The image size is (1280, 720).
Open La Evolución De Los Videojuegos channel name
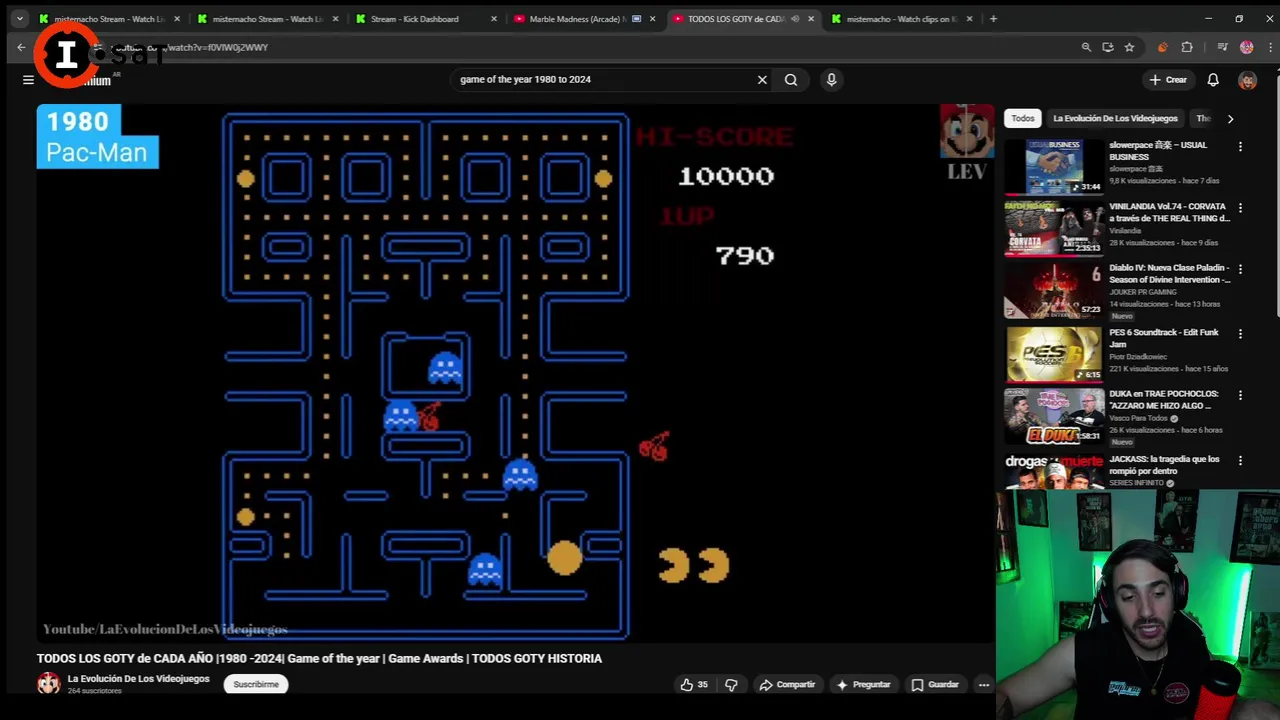pyautogui.click(x=138, y=679)
